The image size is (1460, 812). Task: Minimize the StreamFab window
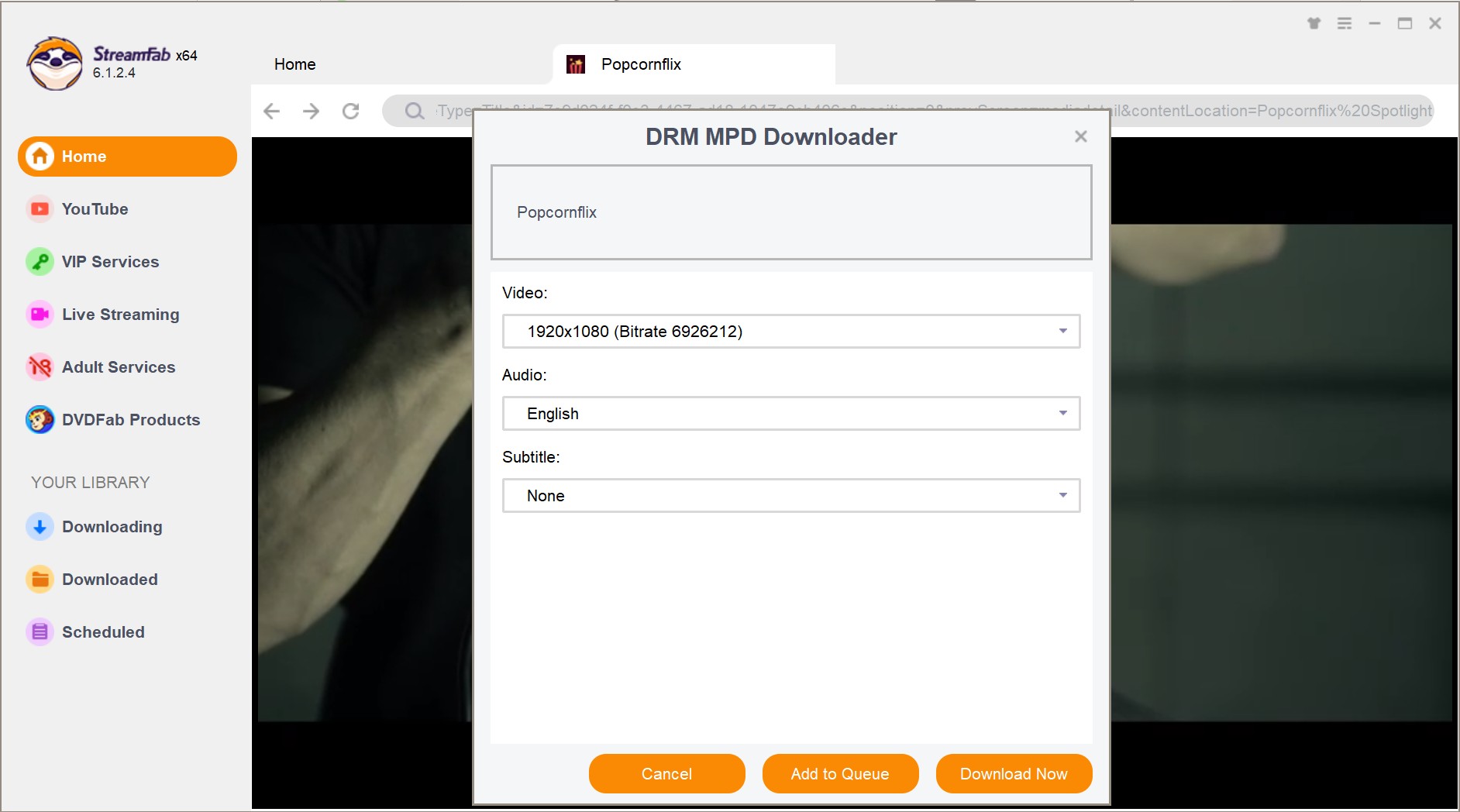click(1375, 23)
